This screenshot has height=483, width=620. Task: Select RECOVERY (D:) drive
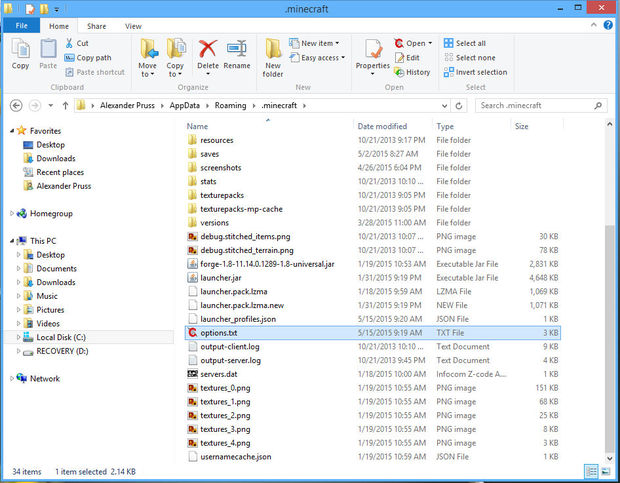[x=62, y=351]
